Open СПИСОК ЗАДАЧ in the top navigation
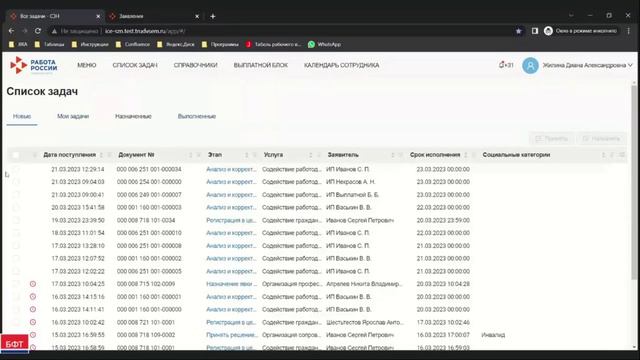 [x=135, y=65]
